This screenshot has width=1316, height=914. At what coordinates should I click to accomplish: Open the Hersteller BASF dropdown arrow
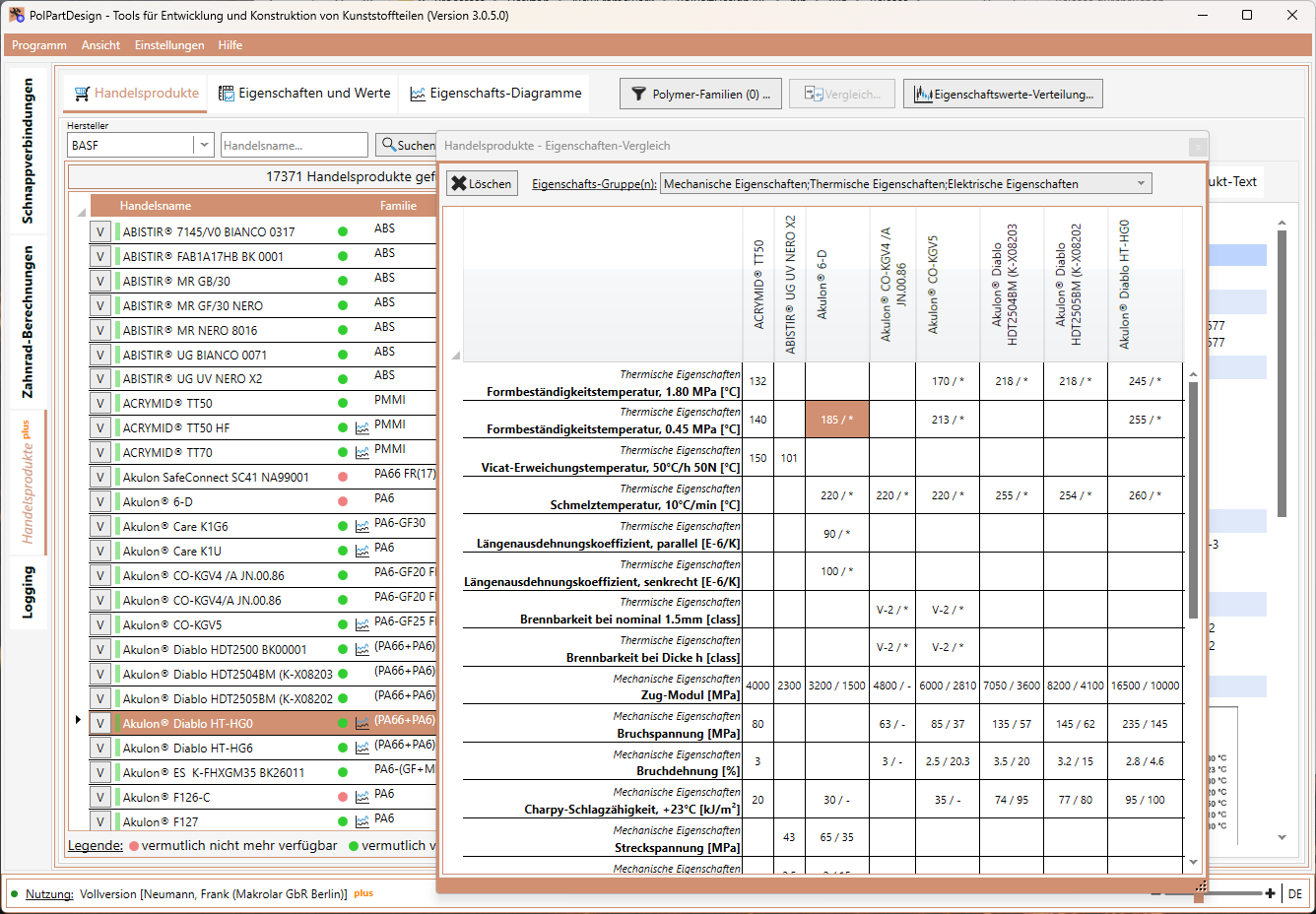point(204,145)
